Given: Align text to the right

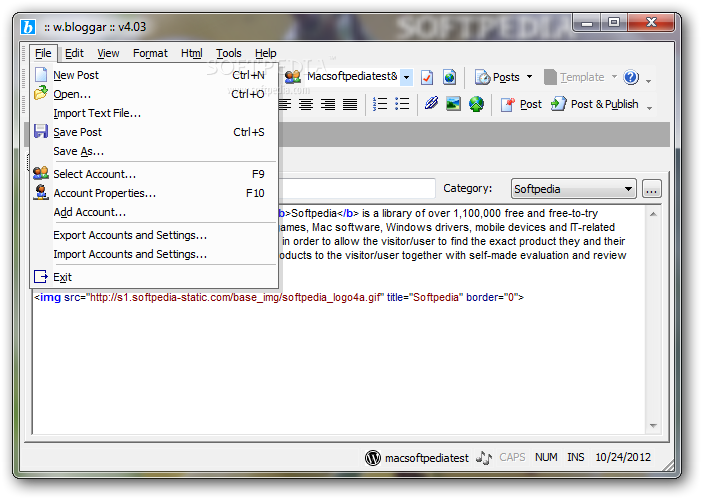Looking at the screenshot, I should click(x=328, y=104).
